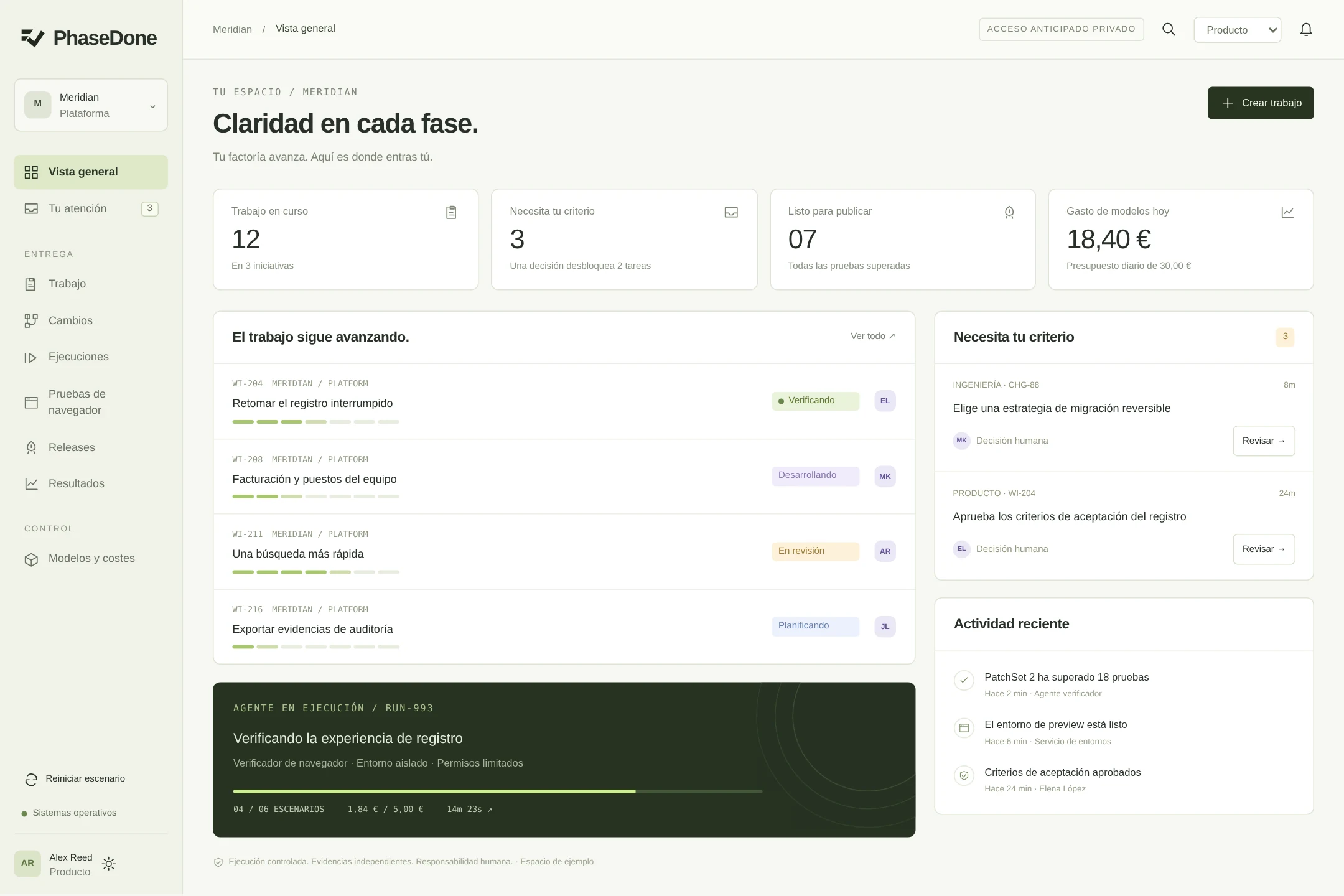The height and width of the screenshot is (896, 1344).
Task: Click the Reiniciar escenario refresh icon
Action: 31,779
